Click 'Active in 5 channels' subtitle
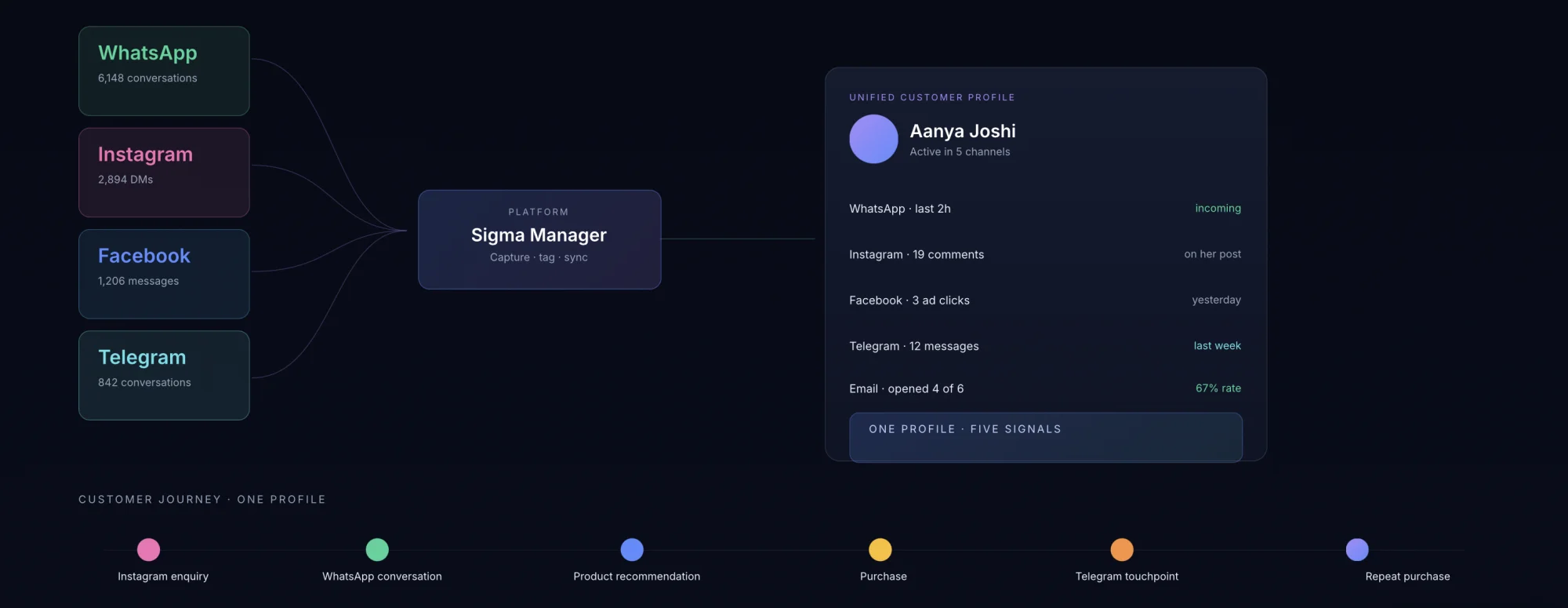1568x608 pixels. pyautogui.click(x=960, y=152)
